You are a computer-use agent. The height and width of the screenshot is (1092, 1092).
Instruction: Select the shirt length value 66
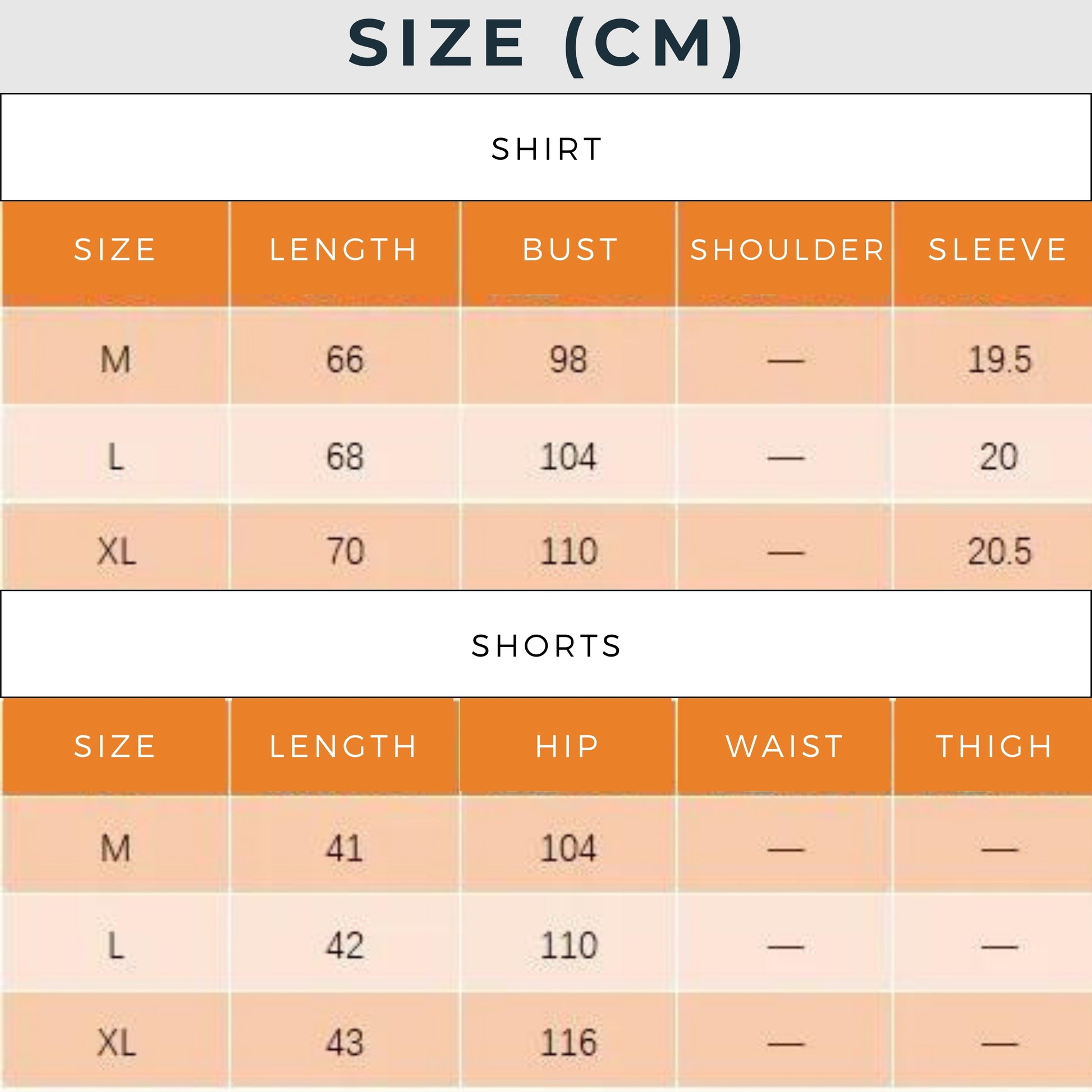pyautogui.click(x=345, y=360)
